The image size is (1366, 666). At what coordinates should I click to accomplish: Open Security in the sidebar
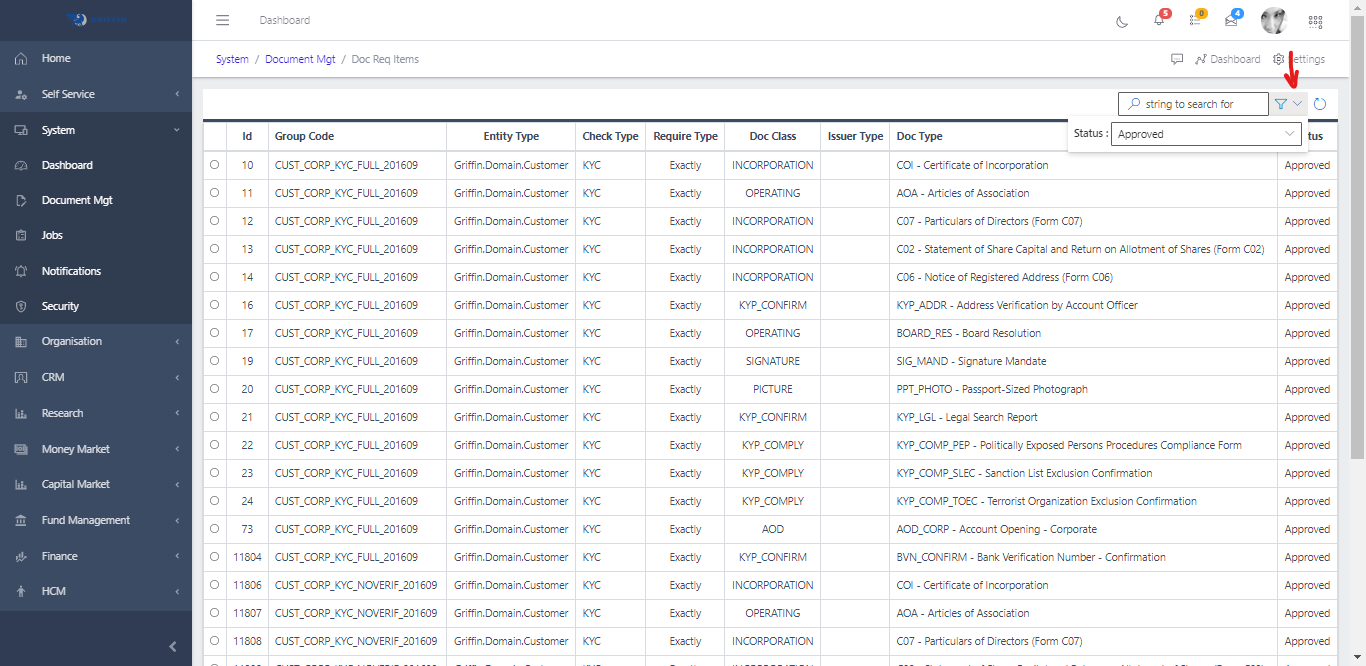60,306
